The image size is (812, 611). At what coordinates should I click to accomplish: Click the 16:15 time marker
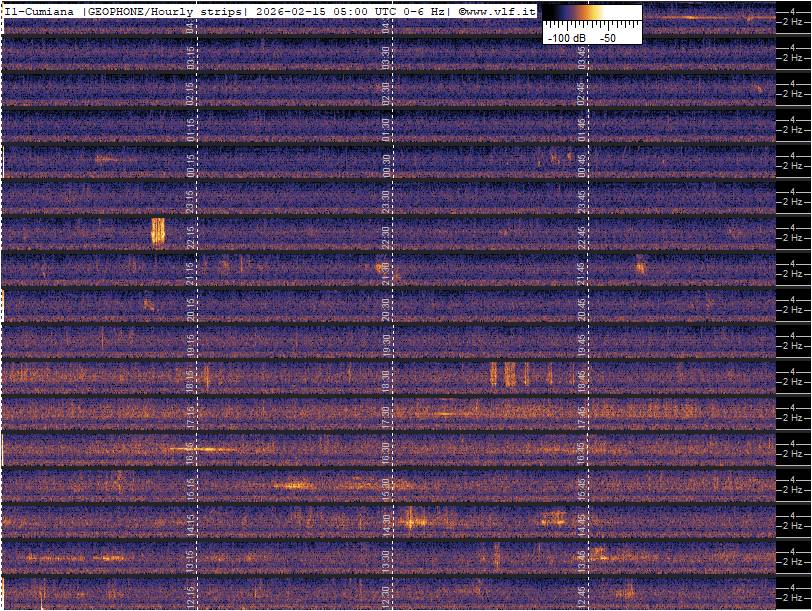point(191,450)
